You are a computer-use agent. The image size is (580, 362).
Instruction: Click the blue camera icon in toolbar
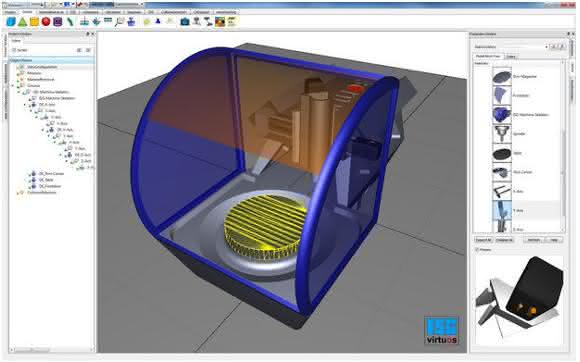pos(185,22)
